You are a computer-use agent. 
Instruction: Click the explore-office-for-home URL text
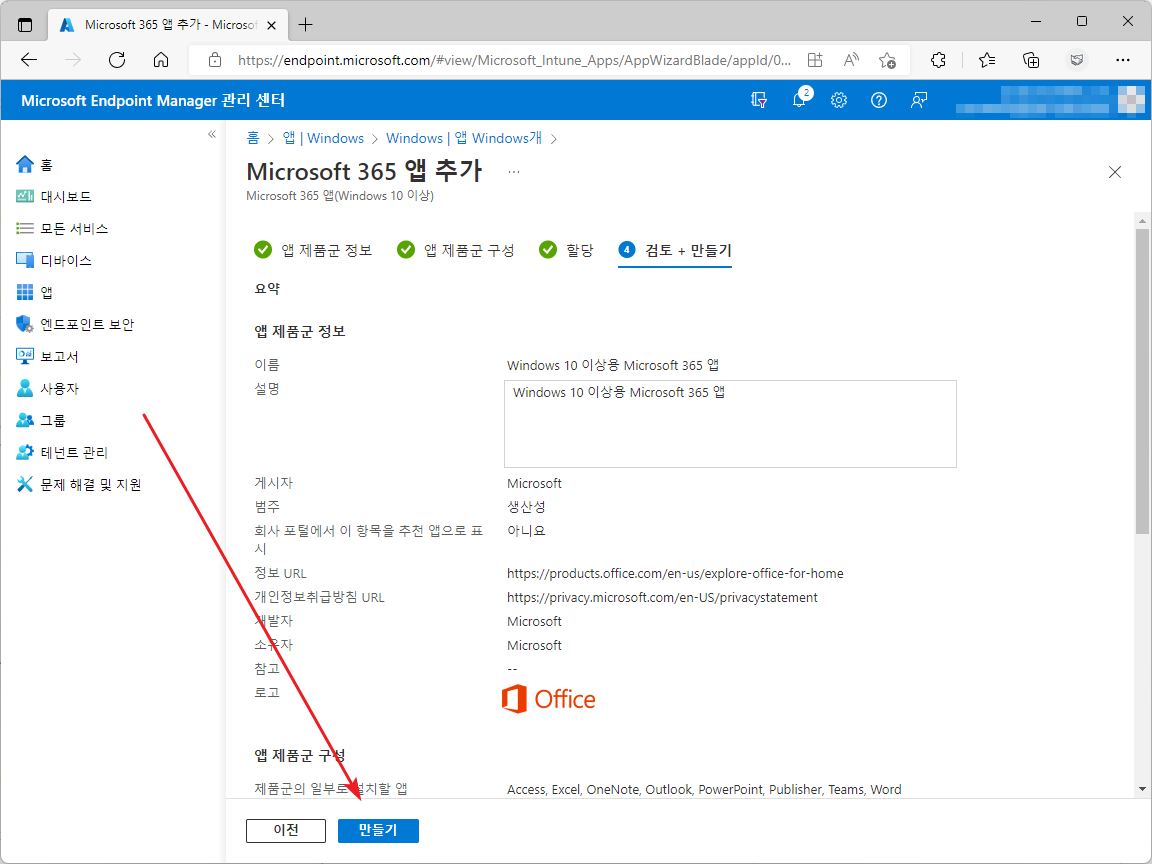coord(675,574)
